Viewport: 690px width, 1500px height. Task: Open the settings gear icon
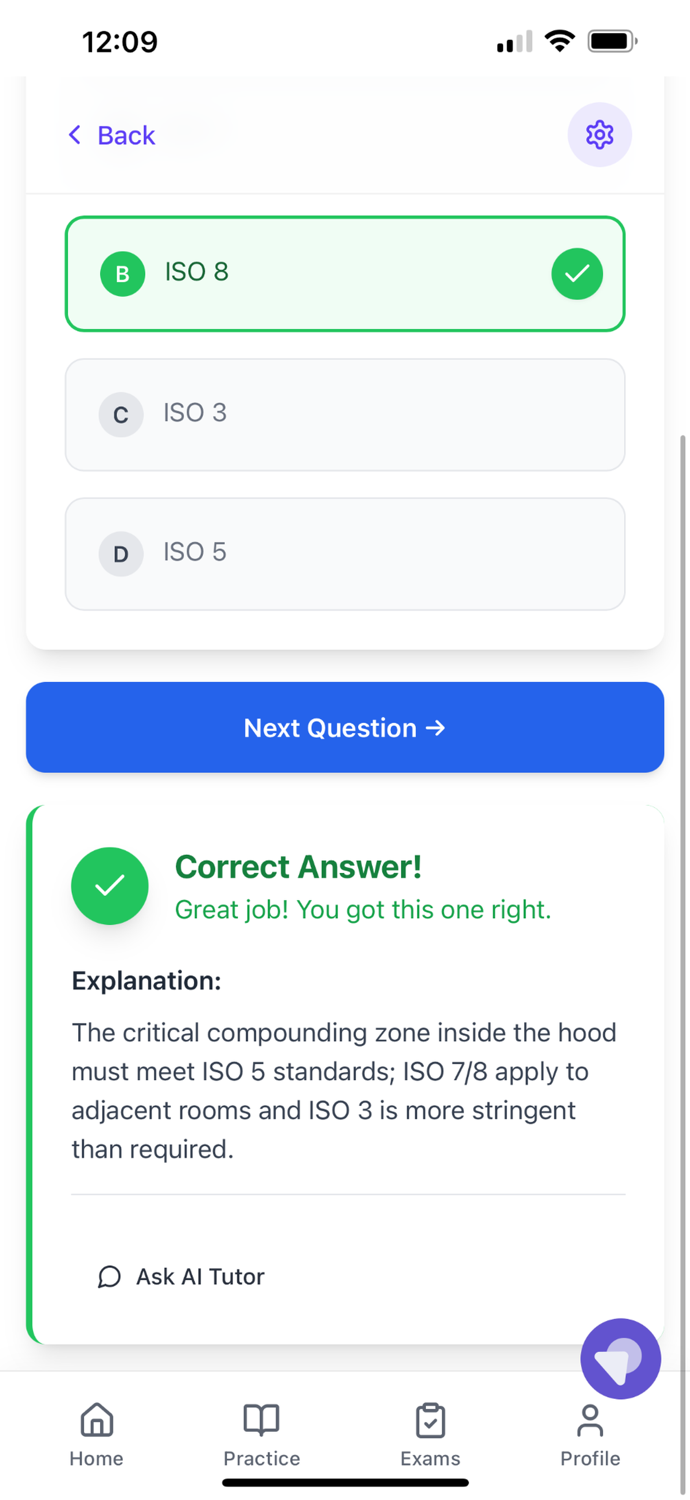(x=599, y=134)
